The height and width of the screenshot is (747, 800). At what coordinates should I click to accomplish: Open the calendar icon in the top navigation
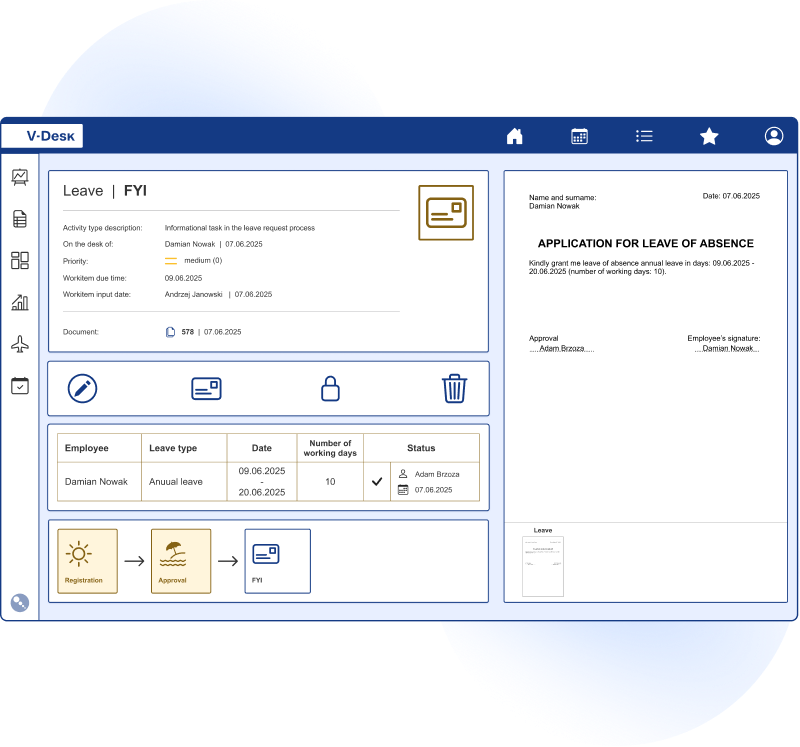coord(579,135)
